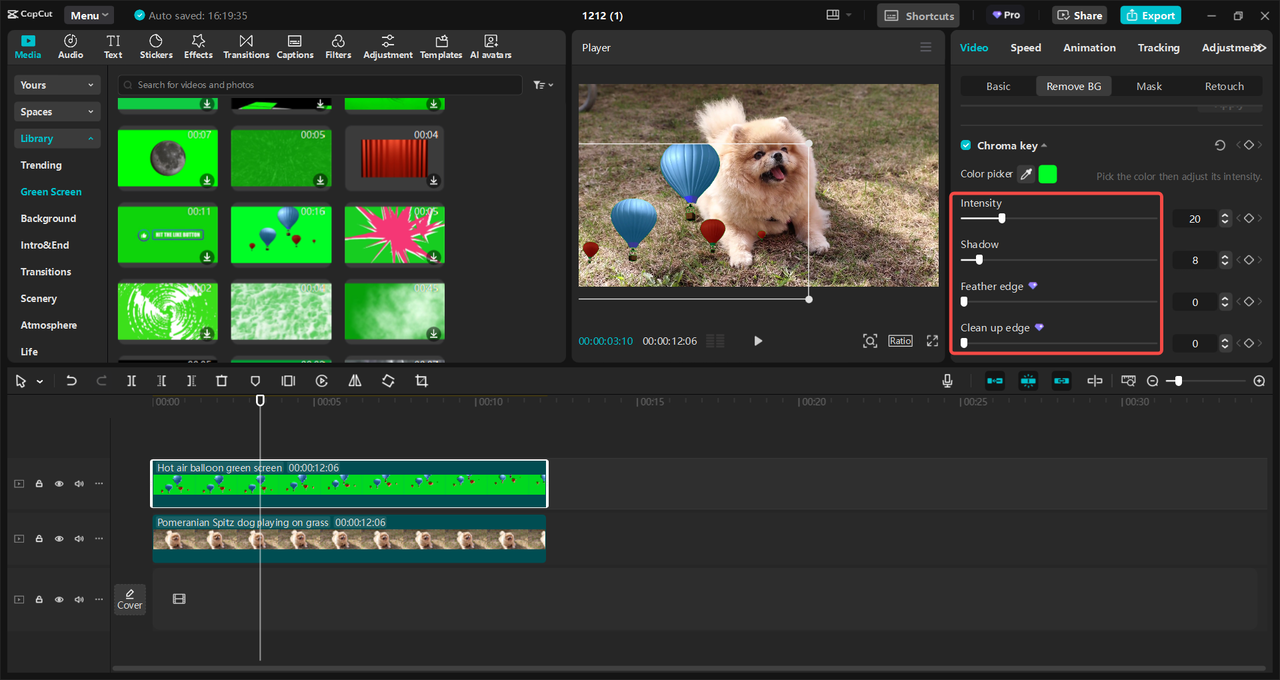1280x680 pixels.
Task: Expand the Yours dropdown
Action: click(58, 85)
